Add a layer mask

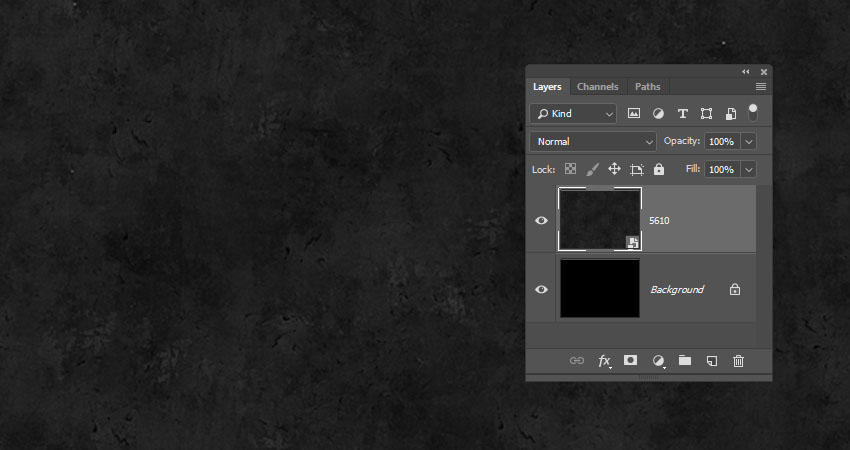(631, 360)
